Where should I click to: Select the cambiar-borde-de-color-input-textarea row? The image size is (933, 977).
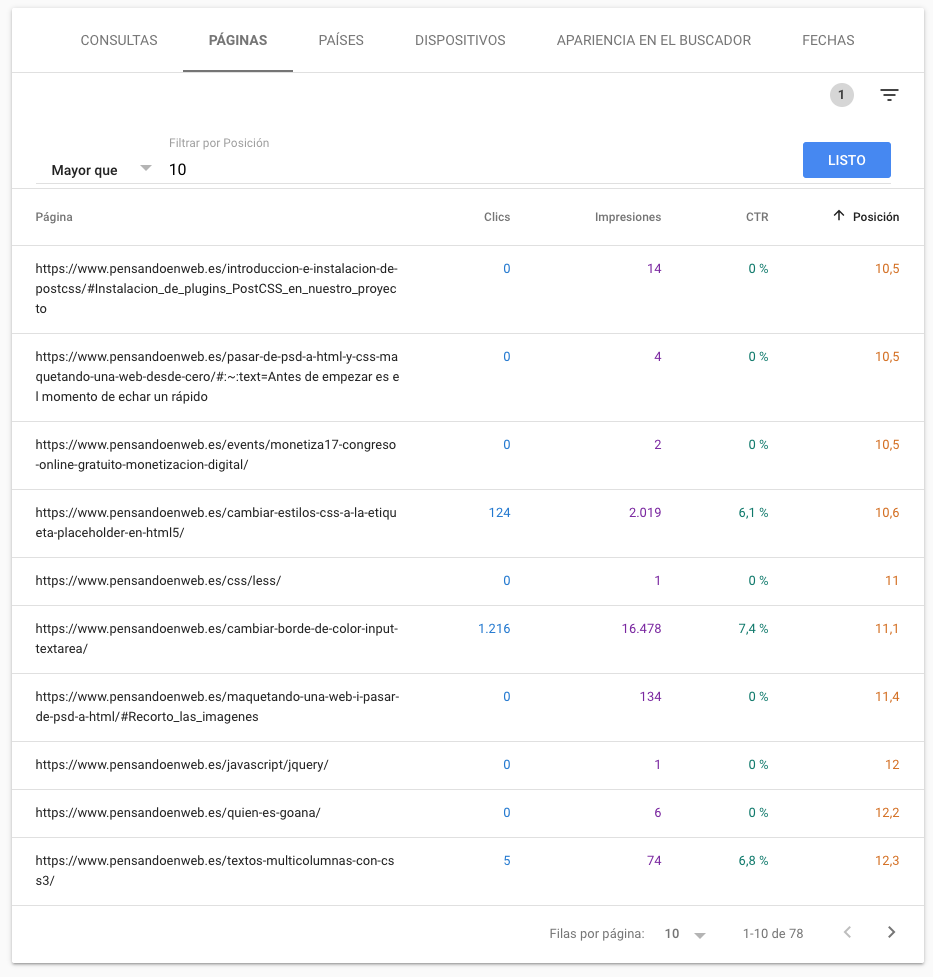pos(467,639)
